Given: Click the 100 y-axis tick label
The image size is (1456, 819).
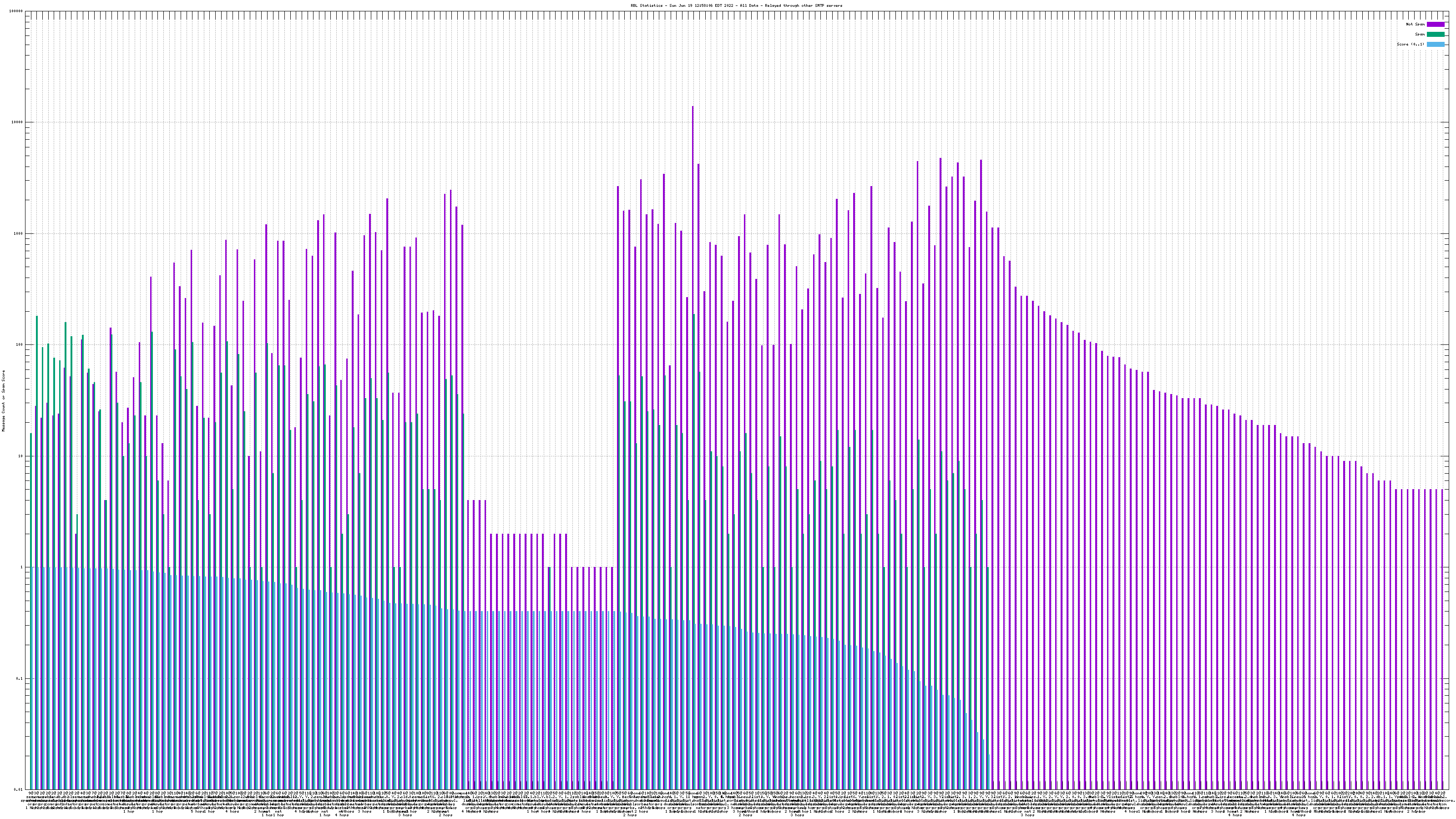Looking at the screenshot, I should click(20, 345).
